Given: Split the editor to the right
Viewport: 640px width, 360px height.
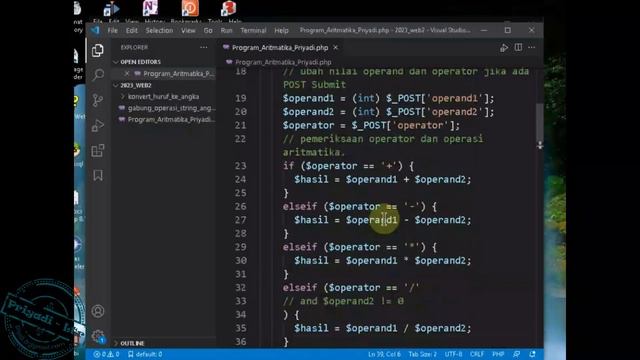Looking at the screenshot, I should click(518, 47).
